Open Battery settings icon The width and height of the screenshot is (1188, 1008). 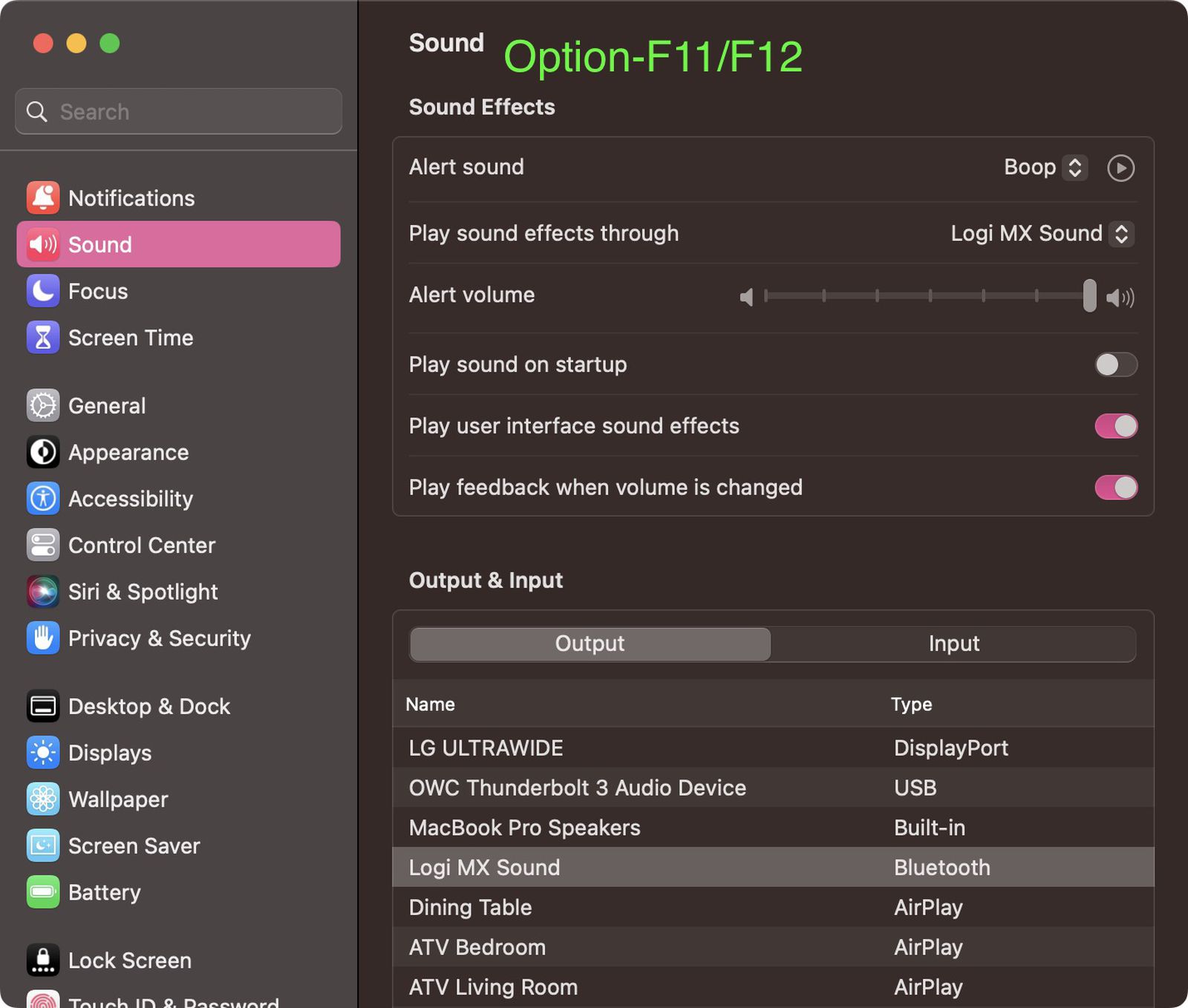point(43,892)
